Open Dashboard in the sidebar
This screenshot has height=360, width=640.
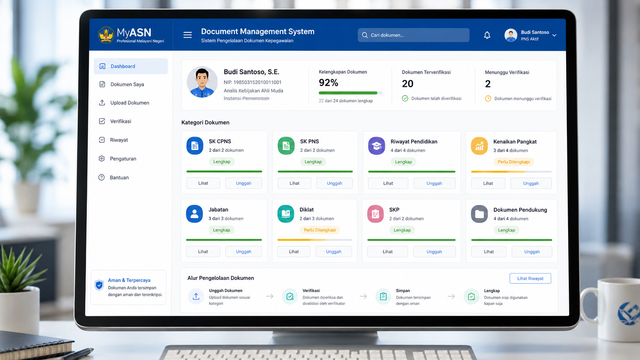(x=131, y=66)
